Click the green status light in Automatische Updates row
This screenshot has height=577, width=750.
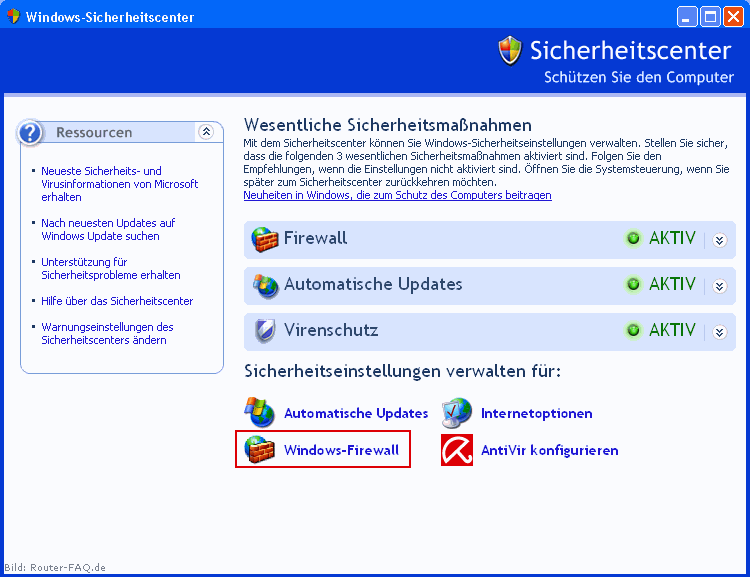633,284
